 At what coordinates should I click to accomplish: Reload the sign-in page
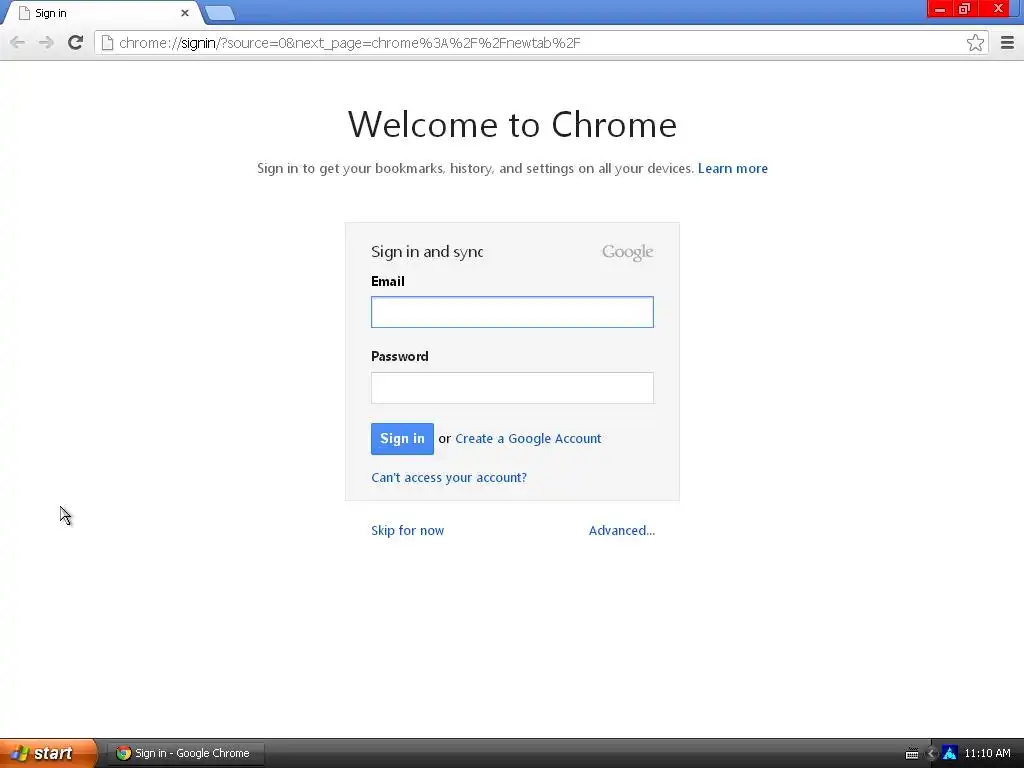(75, 43)
